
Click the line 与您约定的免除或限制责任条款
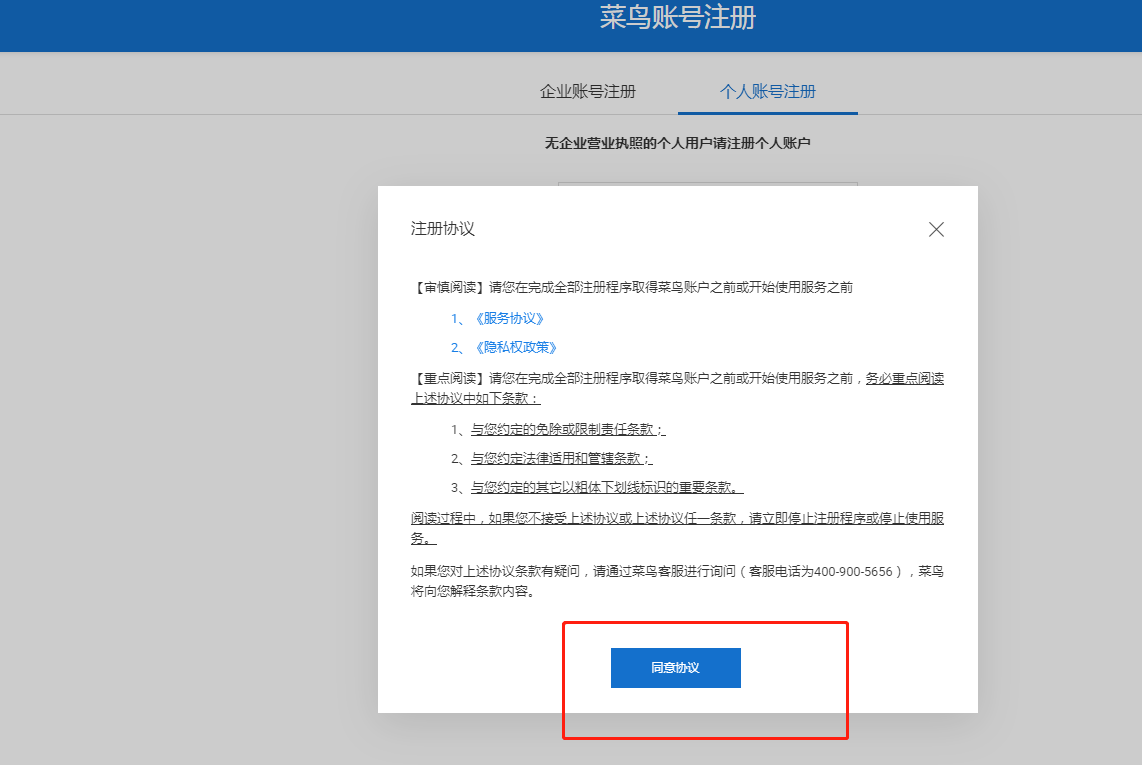click(x=568, y=430)
